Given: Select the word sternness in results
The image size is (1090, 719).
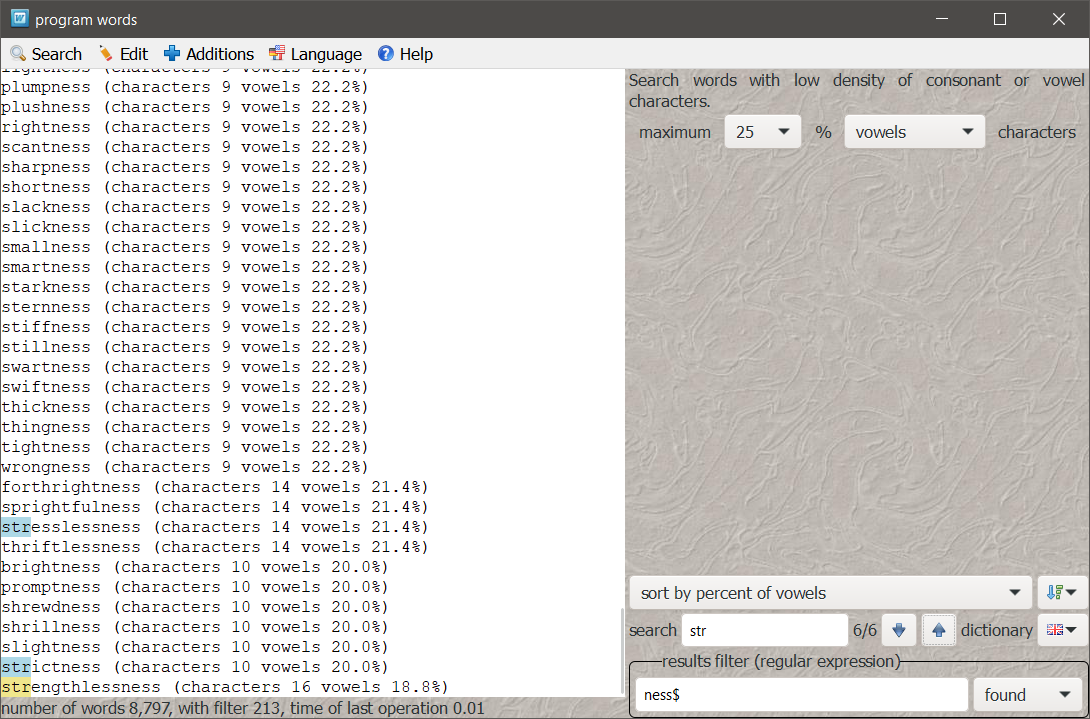Looking at the screenshot, I should 46,307.
